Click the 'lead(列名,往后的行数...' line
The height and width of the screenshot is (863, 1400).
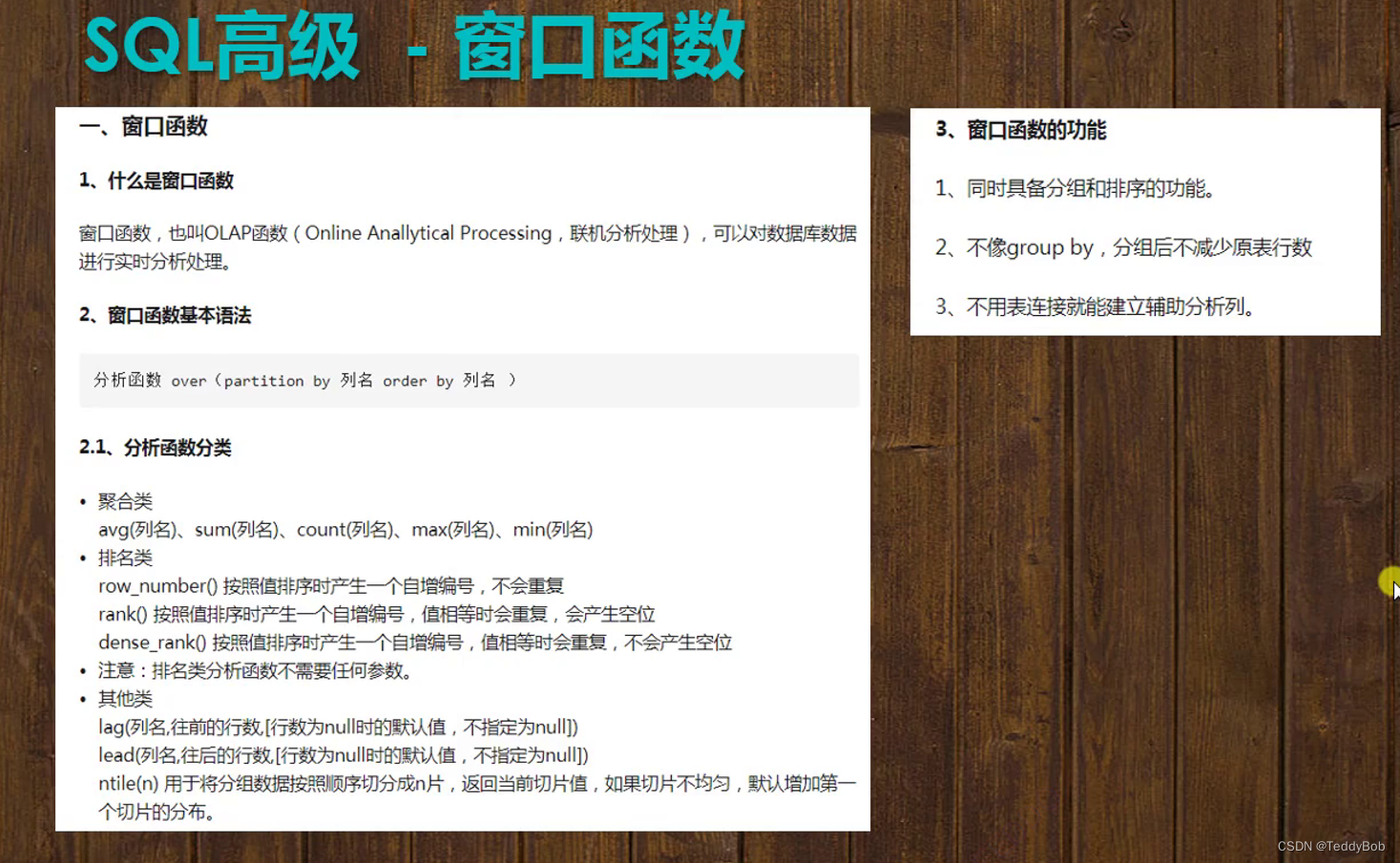coord(344,755)
